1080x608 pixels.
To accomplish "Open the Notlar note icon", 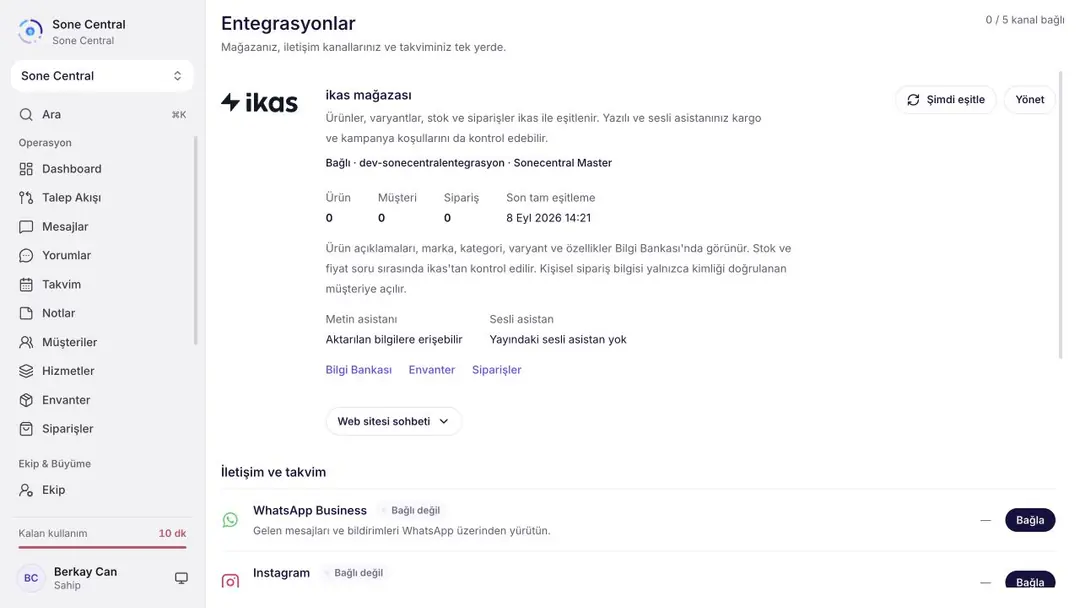I will click(26, 313).
